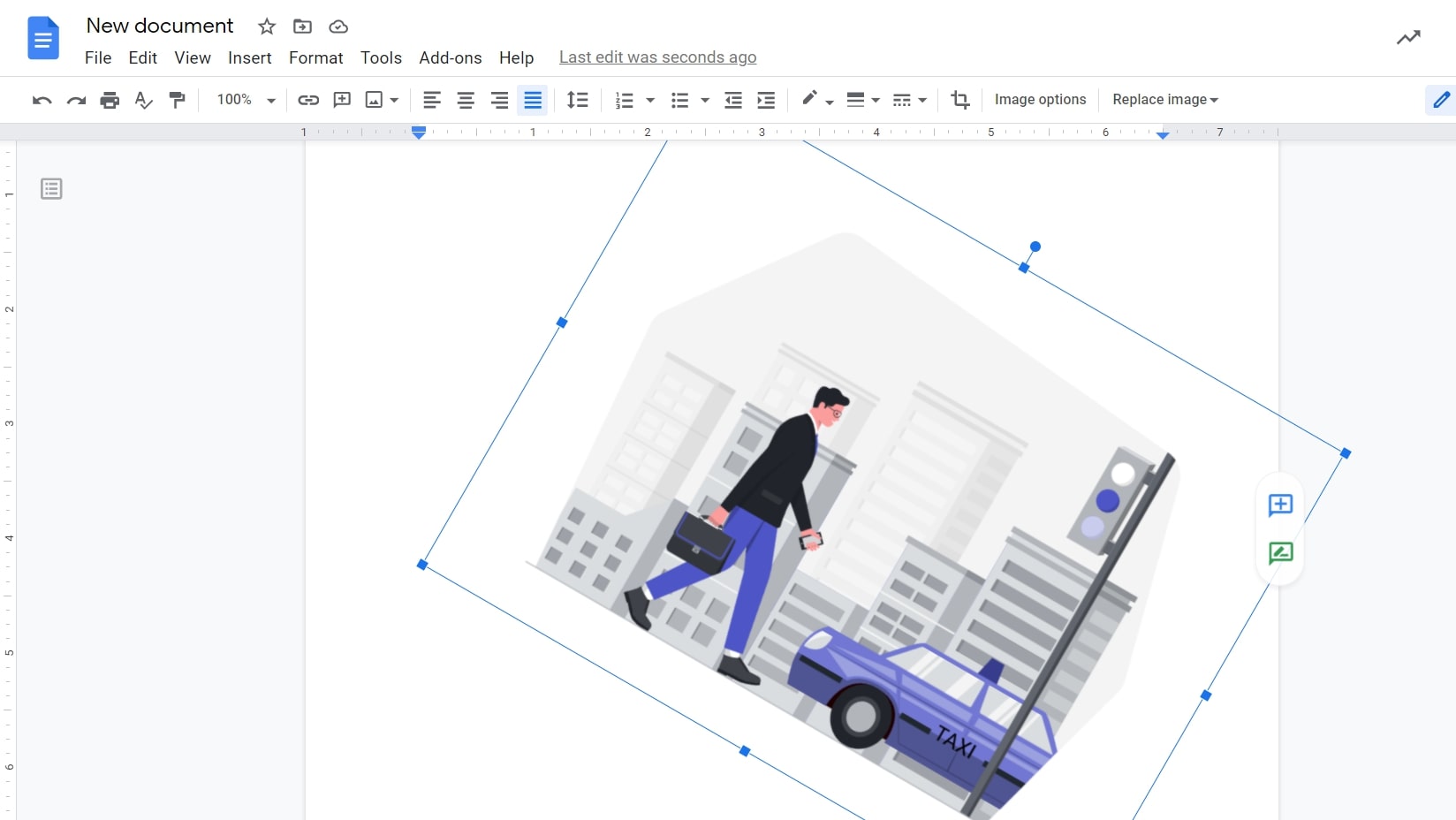Select the Paint format tool
The image size is (1456, 820).
click(x=177, y=100)
